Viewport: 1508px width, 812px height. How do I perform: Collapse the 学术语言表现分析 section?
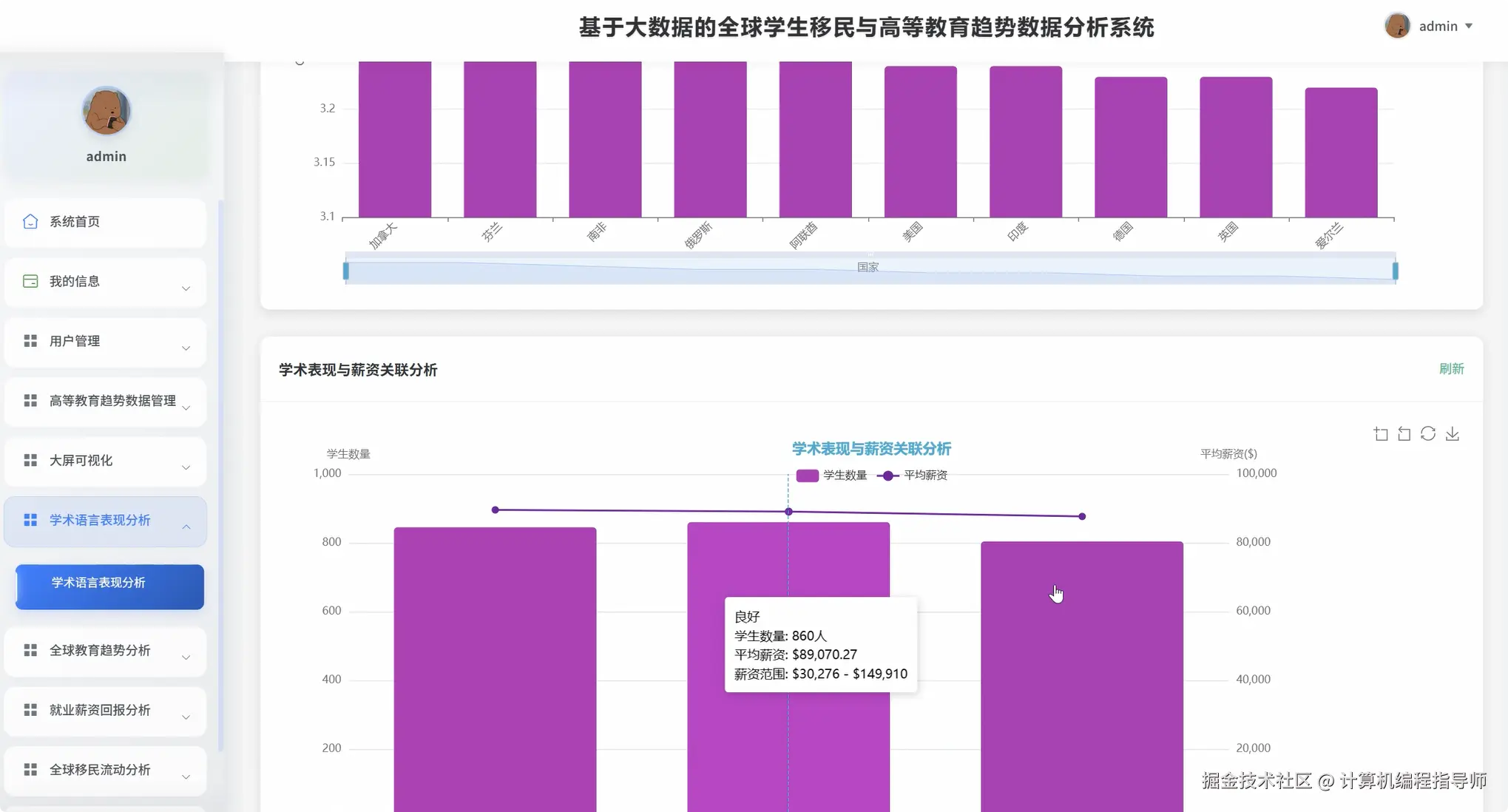104,520
